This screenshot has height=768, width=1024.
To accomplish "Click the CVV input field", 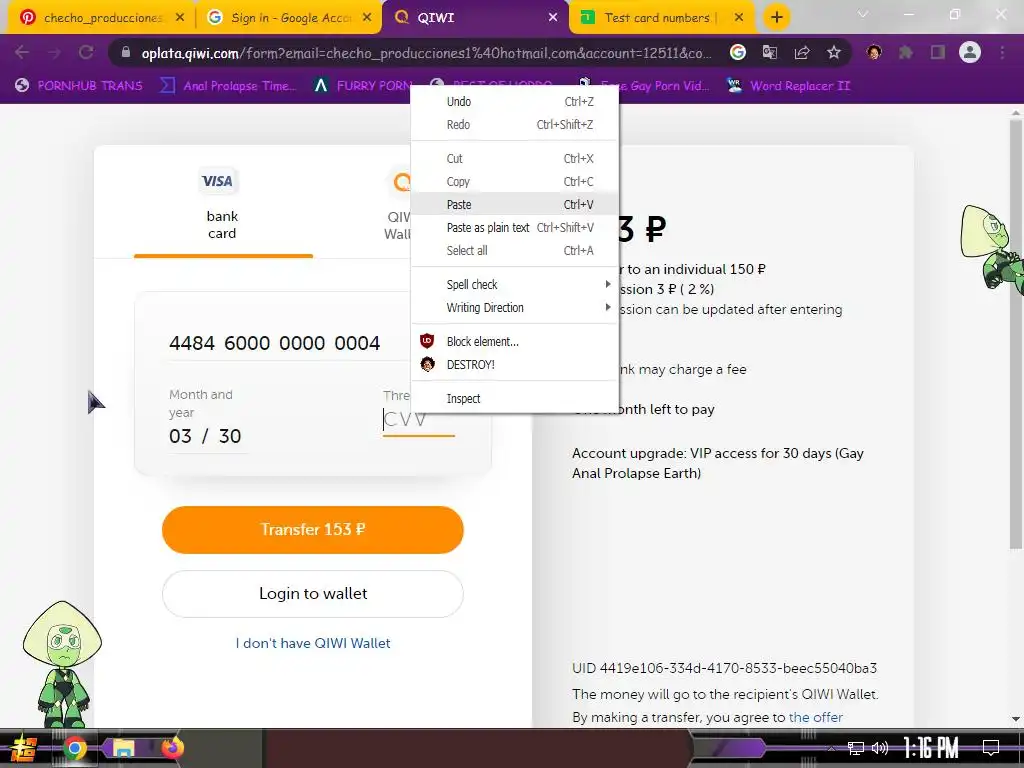I will coord(419,420).
